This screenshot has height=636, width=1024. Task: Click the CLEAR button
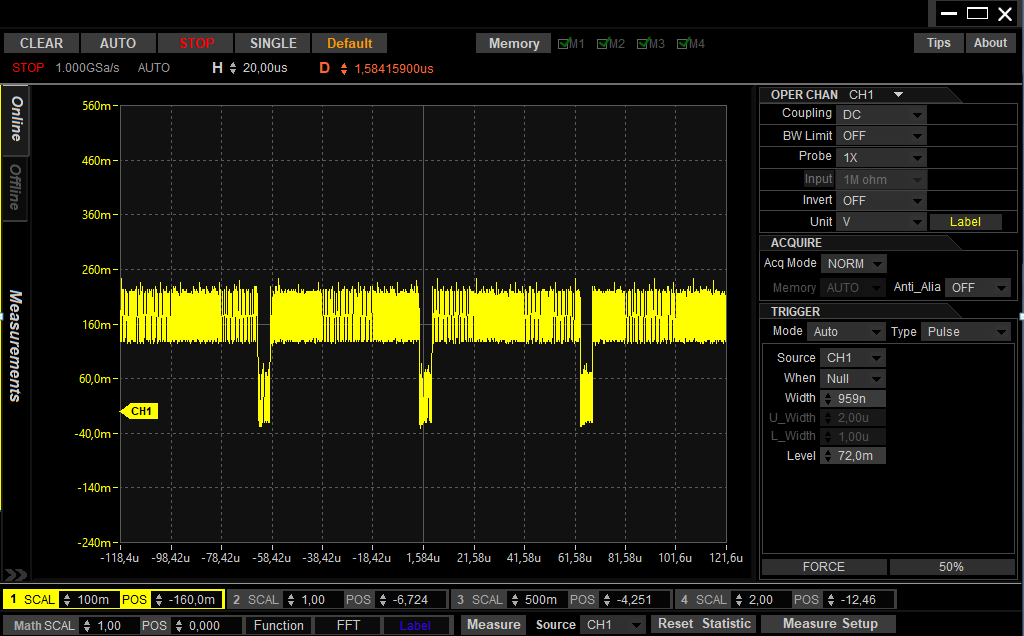[41, 43]
